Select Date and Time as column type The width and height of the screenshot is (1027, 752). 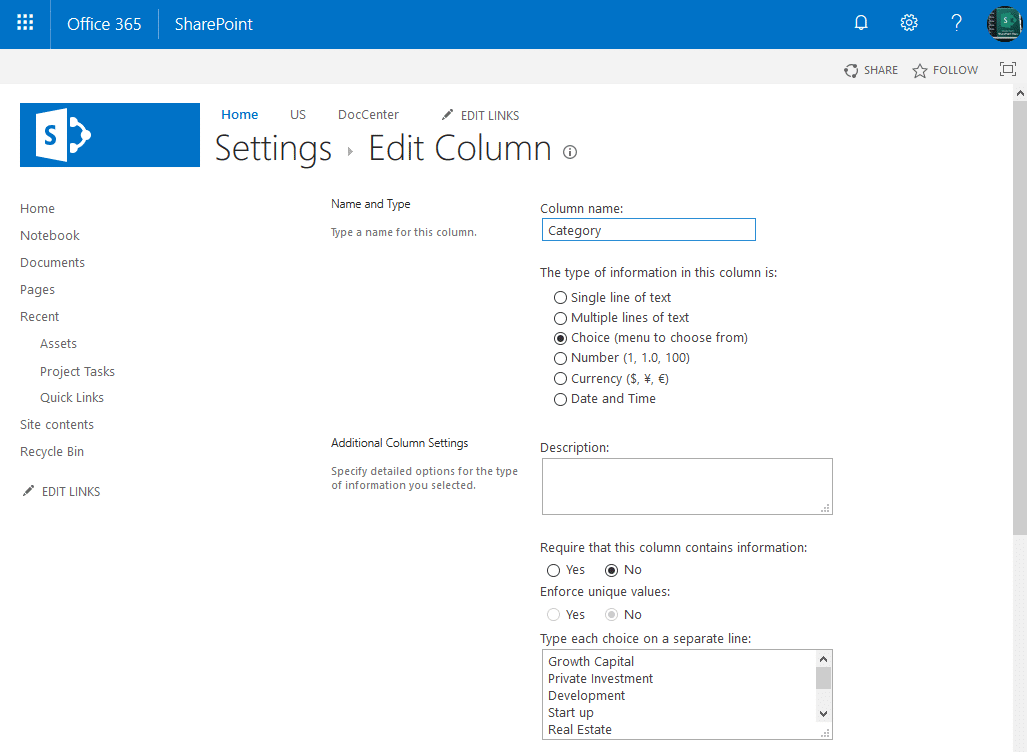(x=560, y=399)
